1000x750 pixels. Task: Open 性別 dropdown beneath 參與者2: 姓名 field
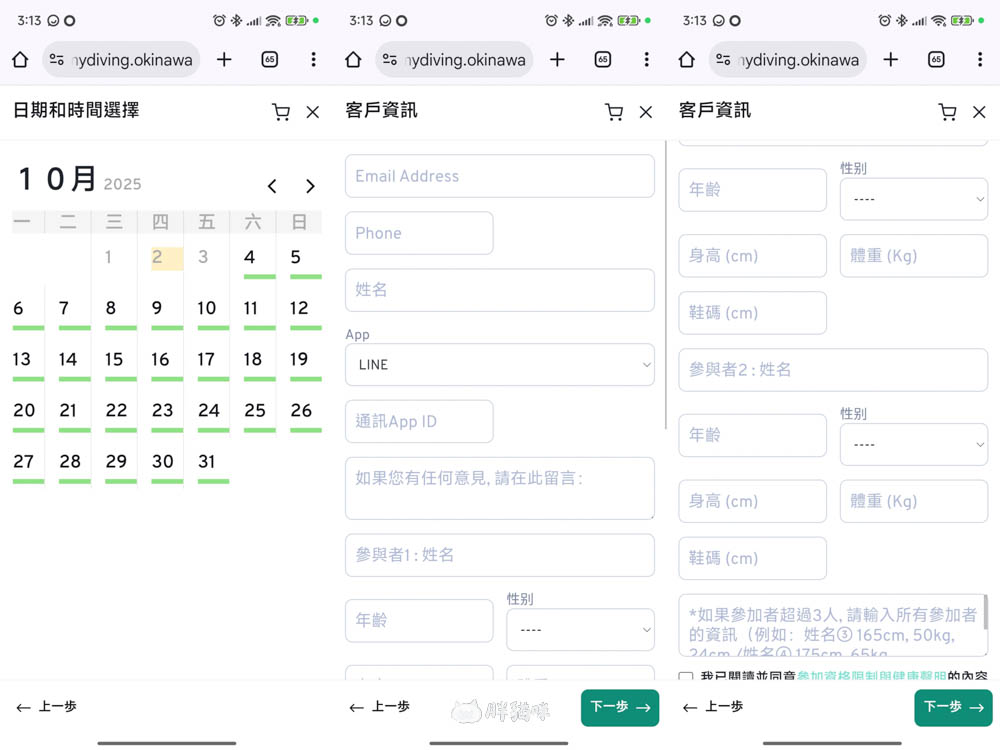(913, 444)
